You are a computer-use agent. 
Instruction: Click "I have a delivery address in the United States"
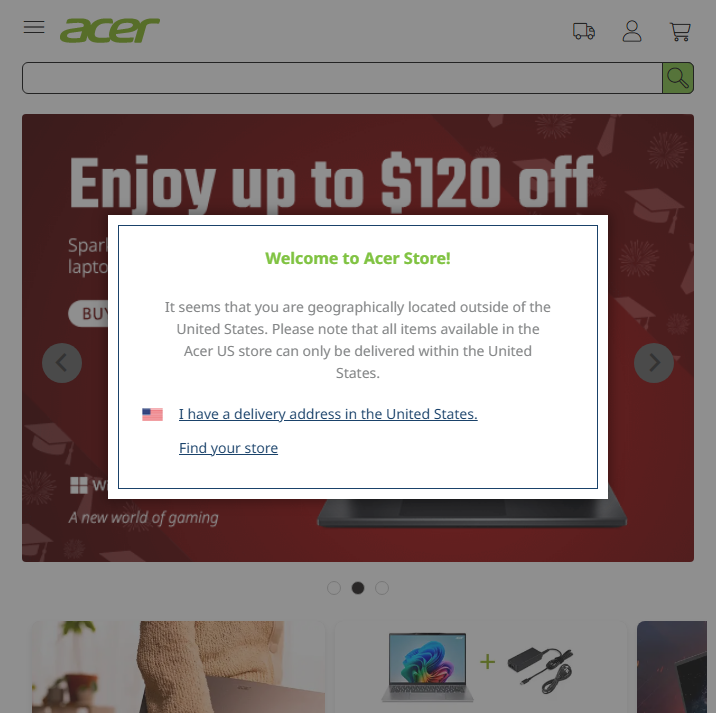tap(328, 414)
